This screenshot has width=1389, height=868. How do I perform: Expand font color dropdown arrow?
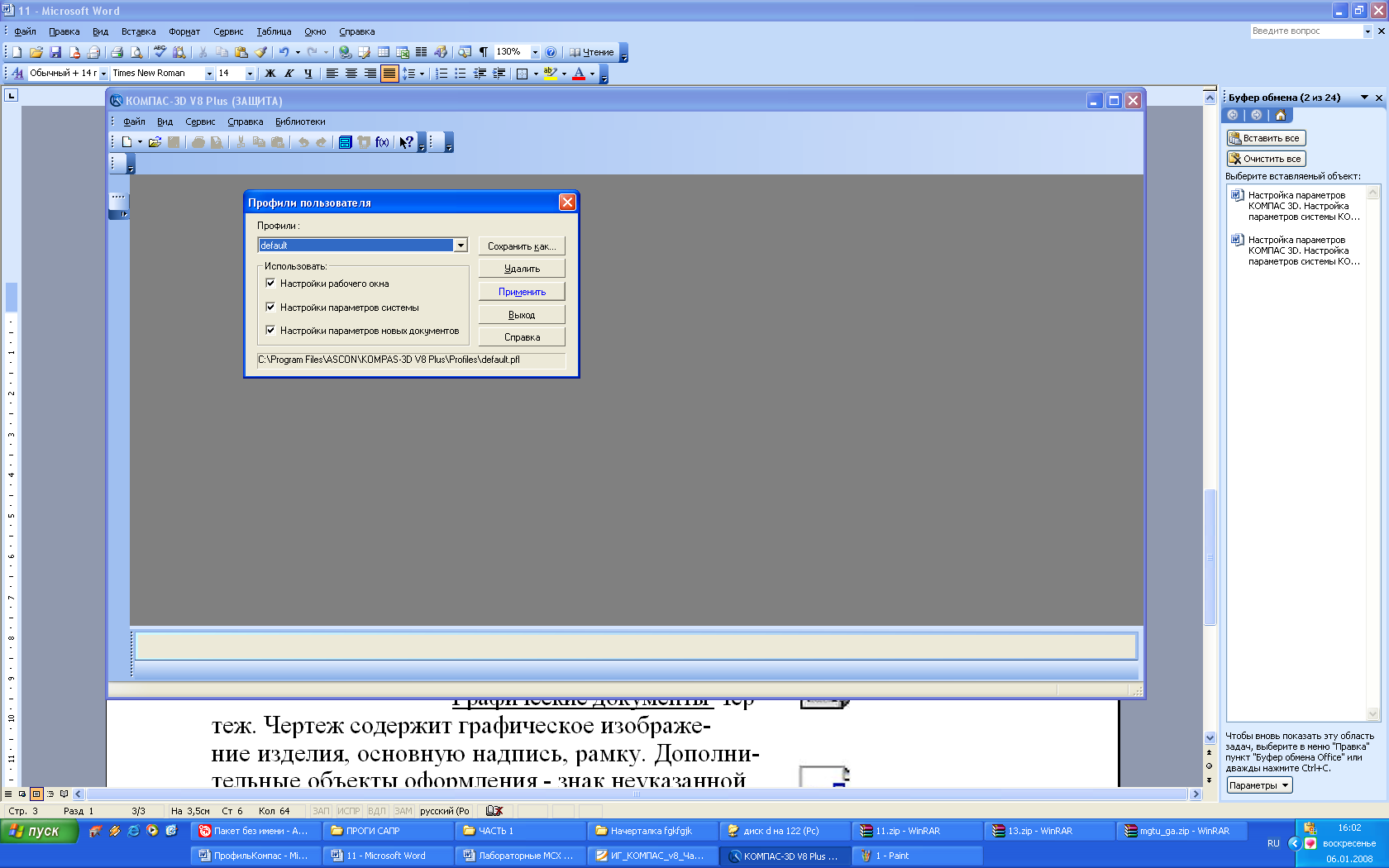[592, 74]
